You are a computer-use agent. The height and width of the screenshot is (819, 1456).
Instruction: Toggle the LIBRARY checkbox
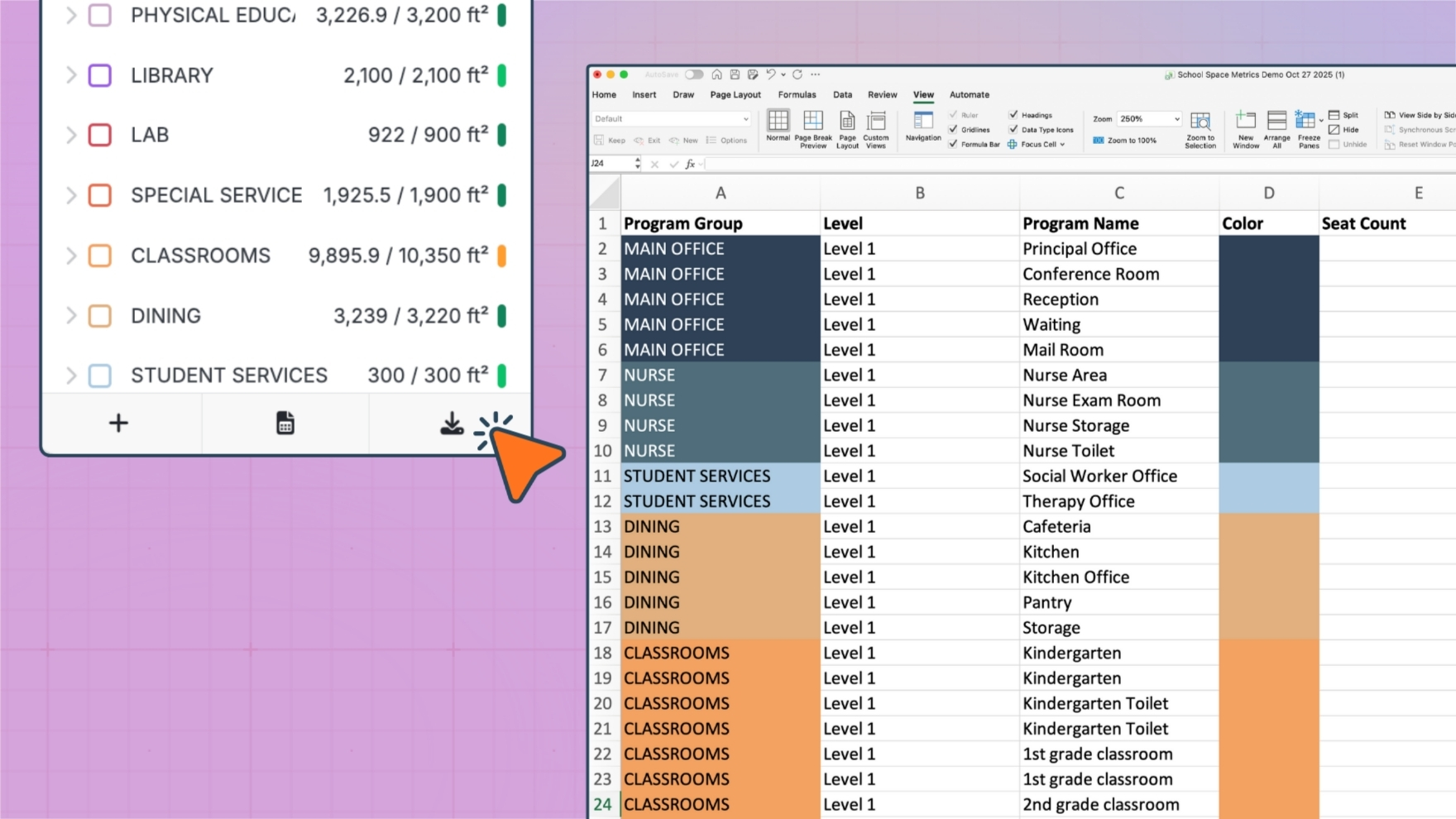click(x=100, y=75)
